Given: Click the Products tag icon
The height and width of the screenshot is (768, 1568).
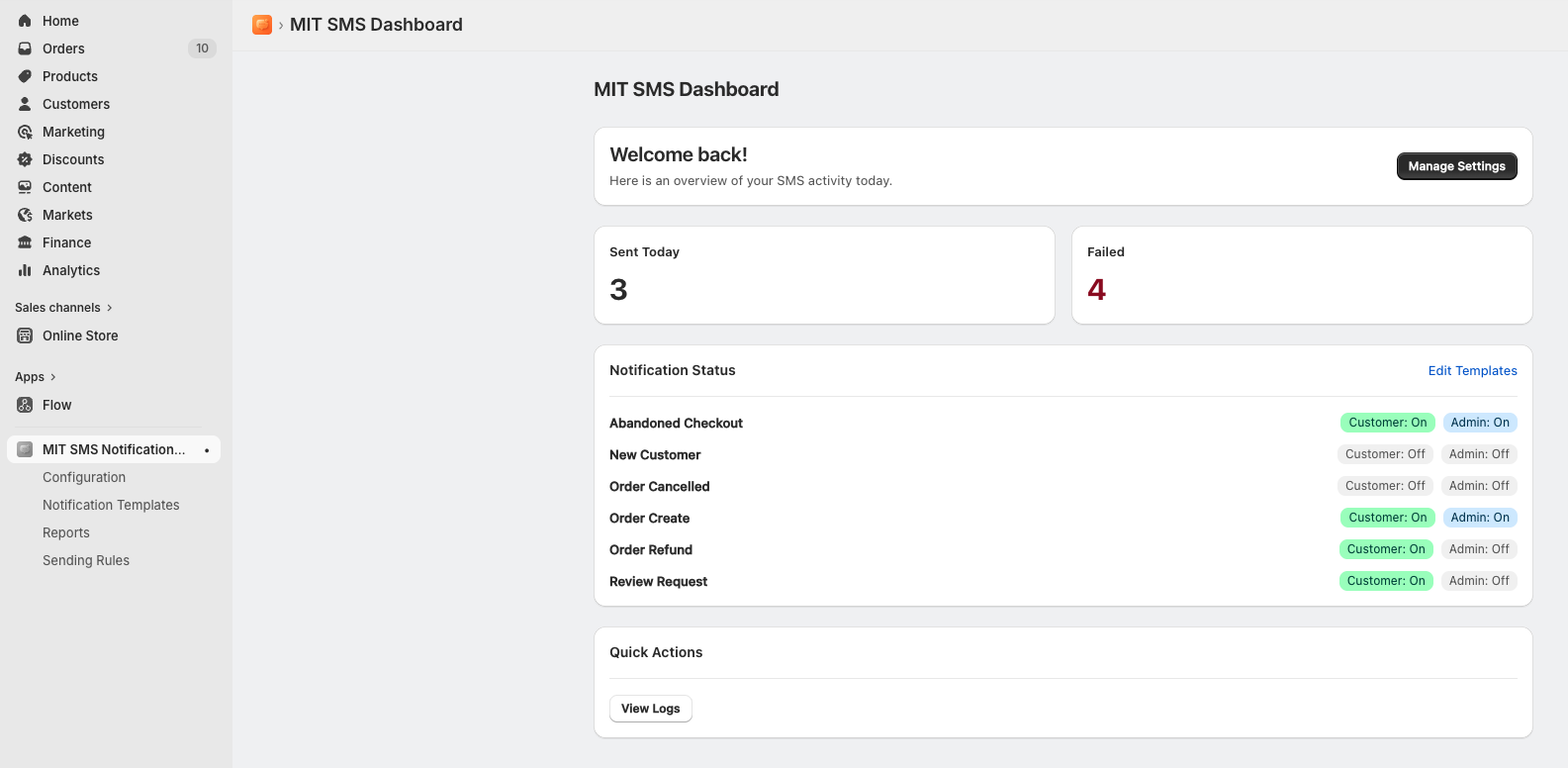Looking at the screenshot, I should tap(25, 76).
